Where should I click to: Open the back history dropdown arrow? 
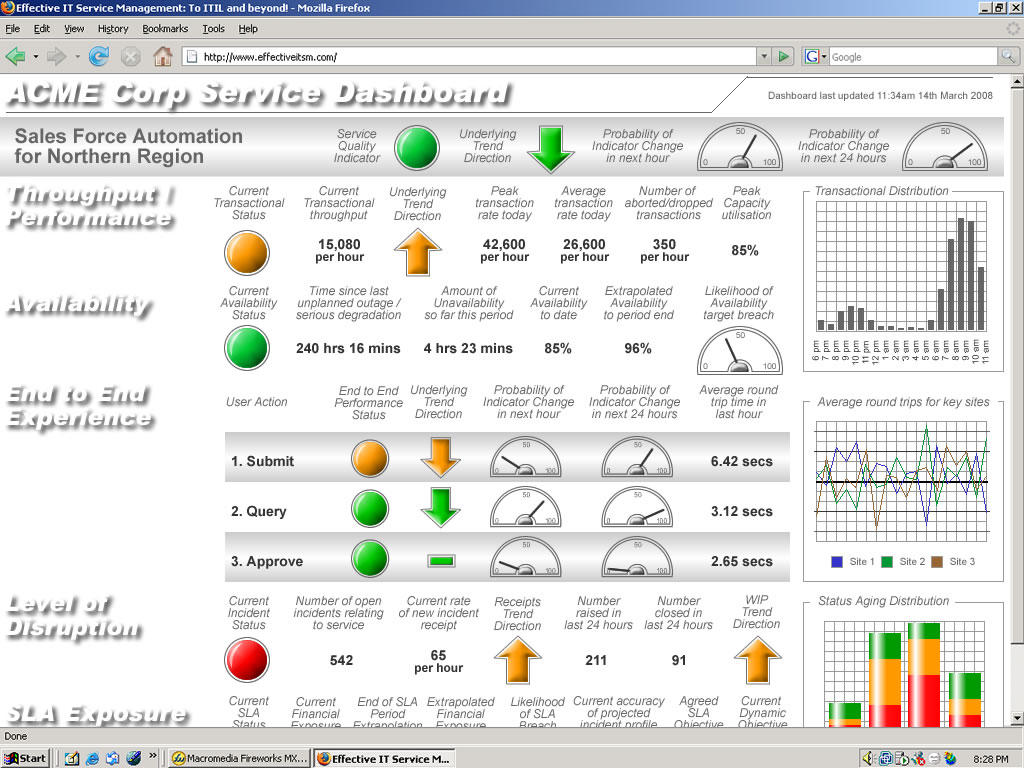click(36, 57)
